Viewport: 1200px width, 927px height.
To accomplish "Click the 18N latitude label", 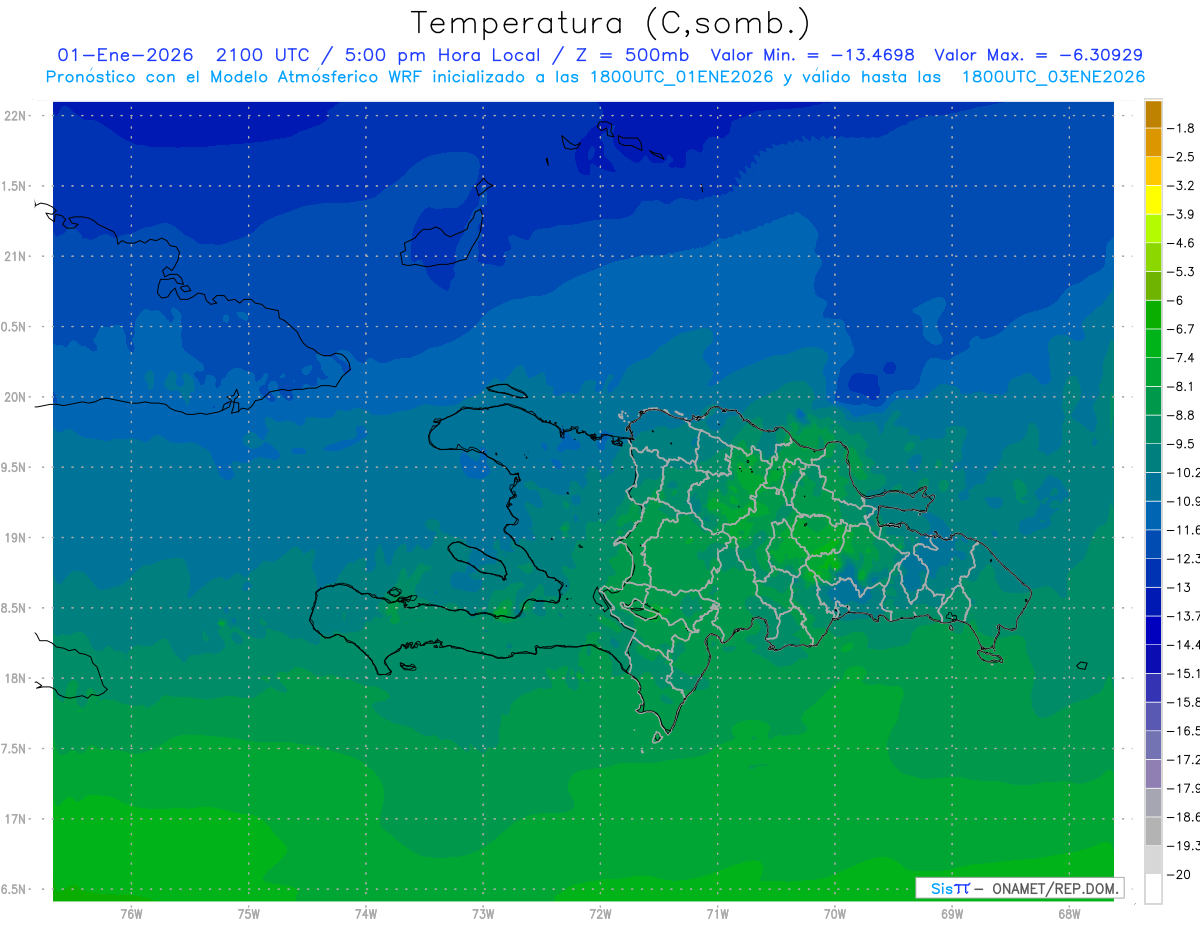I will click(16, 679).
